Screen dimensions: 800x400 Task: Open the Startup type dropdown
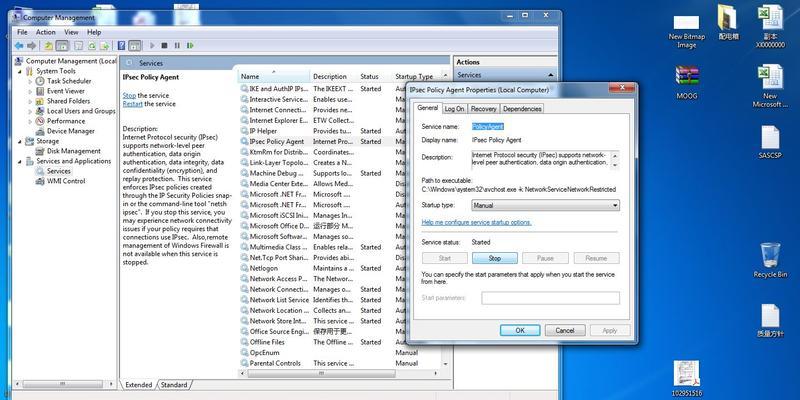545,206
